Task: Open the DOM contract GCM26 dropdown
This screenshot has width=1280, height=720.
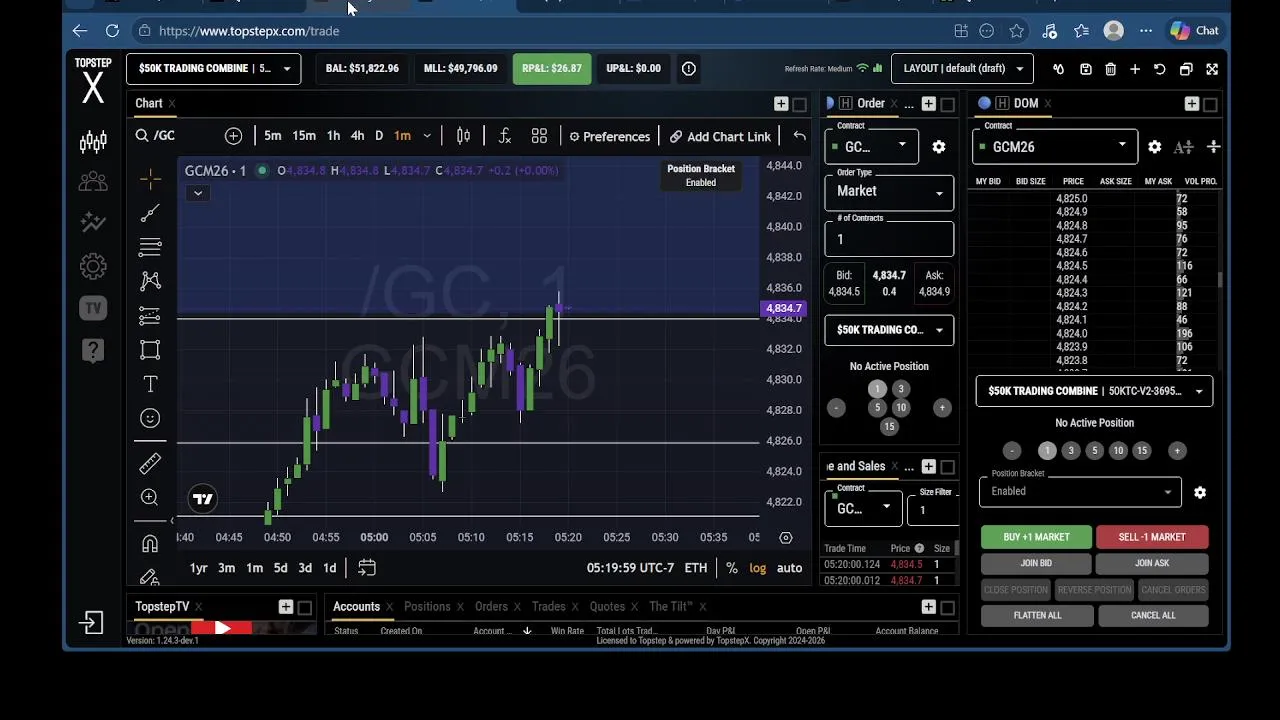Action: click(1055, 147)
